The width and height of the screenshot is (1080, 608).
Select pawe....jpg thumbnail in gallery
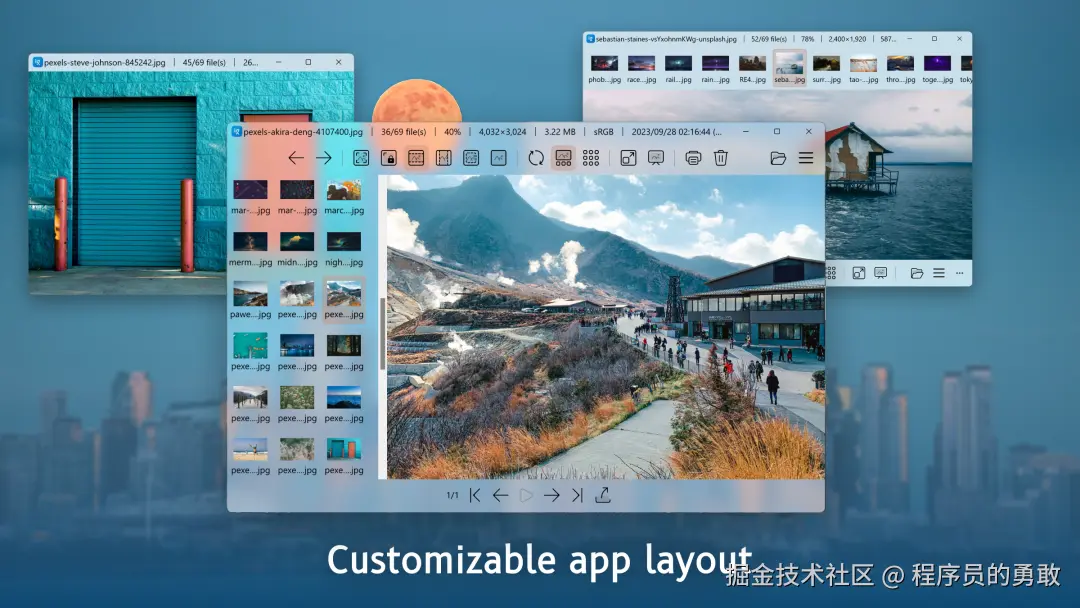coord(250,301)
